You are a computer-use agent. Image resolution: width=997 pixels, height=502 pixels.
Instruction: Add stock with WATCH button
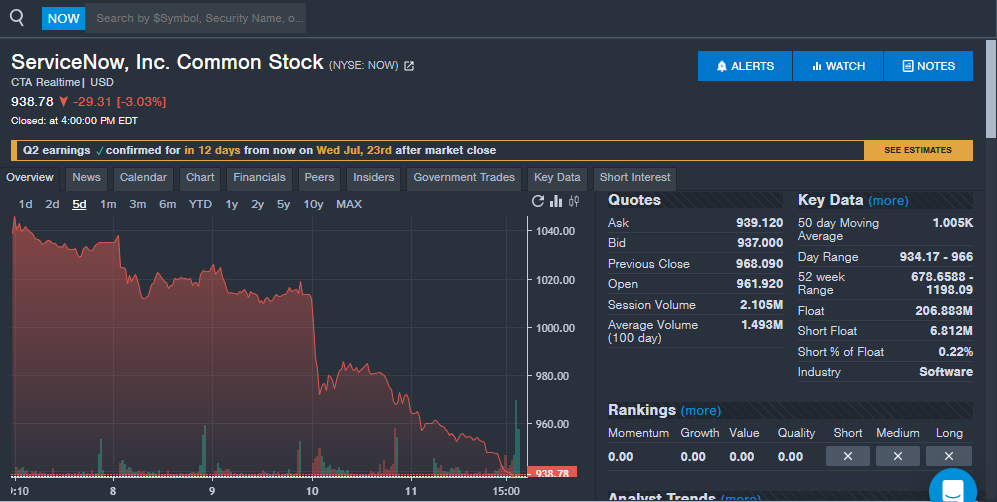(x=838, y=66)
